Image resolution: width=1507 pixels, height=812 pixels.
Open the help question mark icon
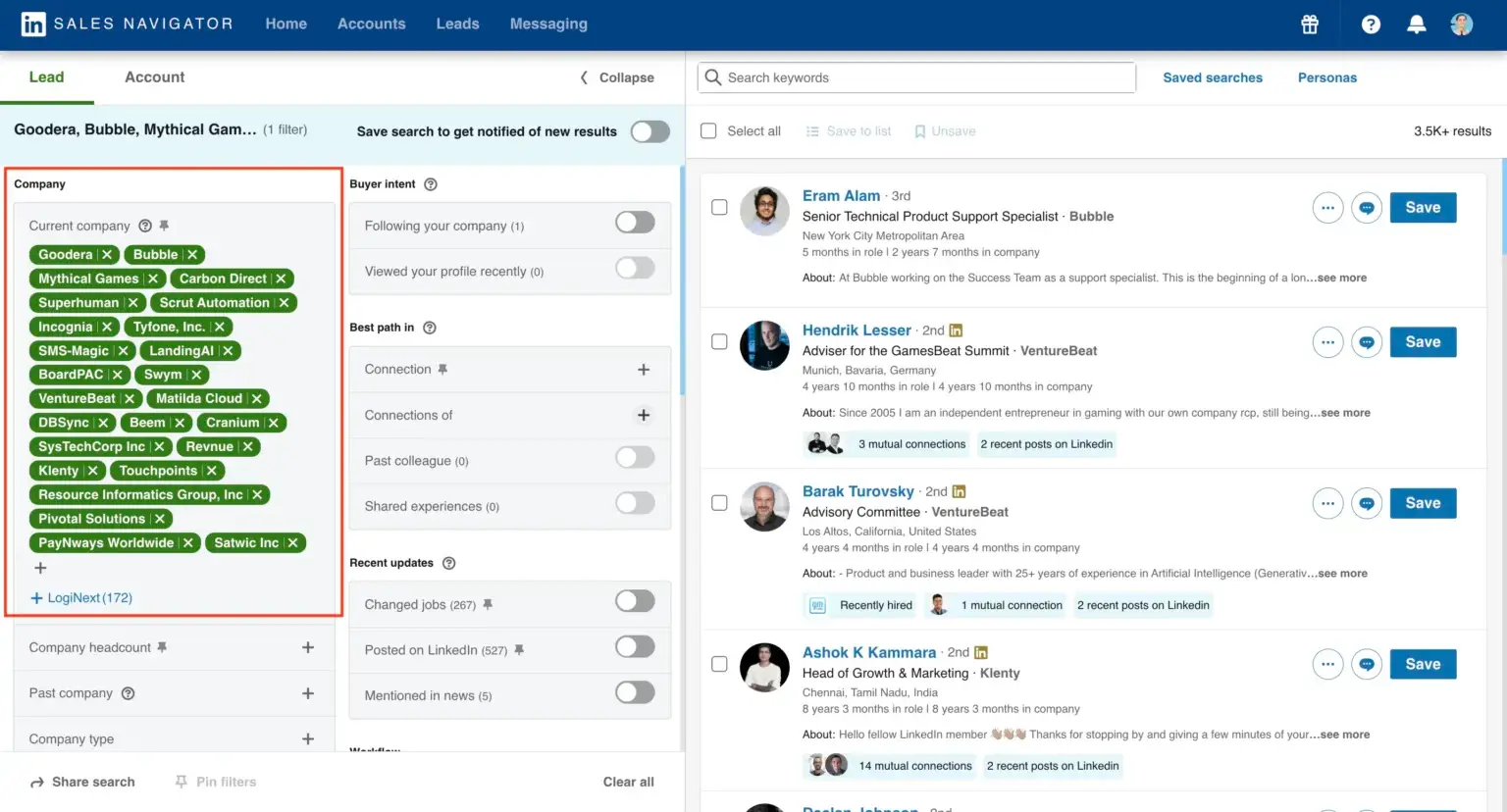1371,25
